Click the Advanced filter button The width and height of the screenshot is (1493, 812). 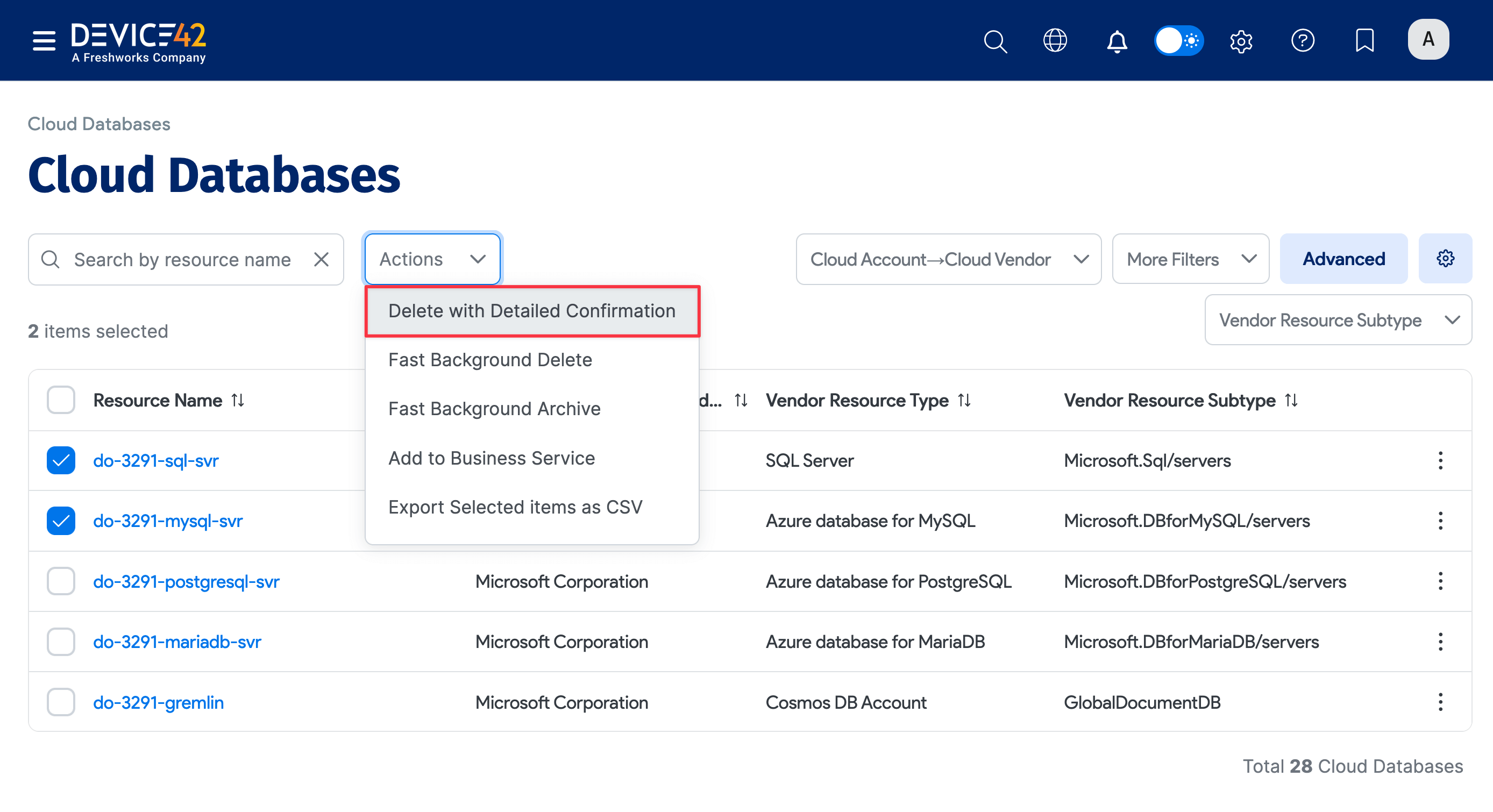tap(1343, 259)
